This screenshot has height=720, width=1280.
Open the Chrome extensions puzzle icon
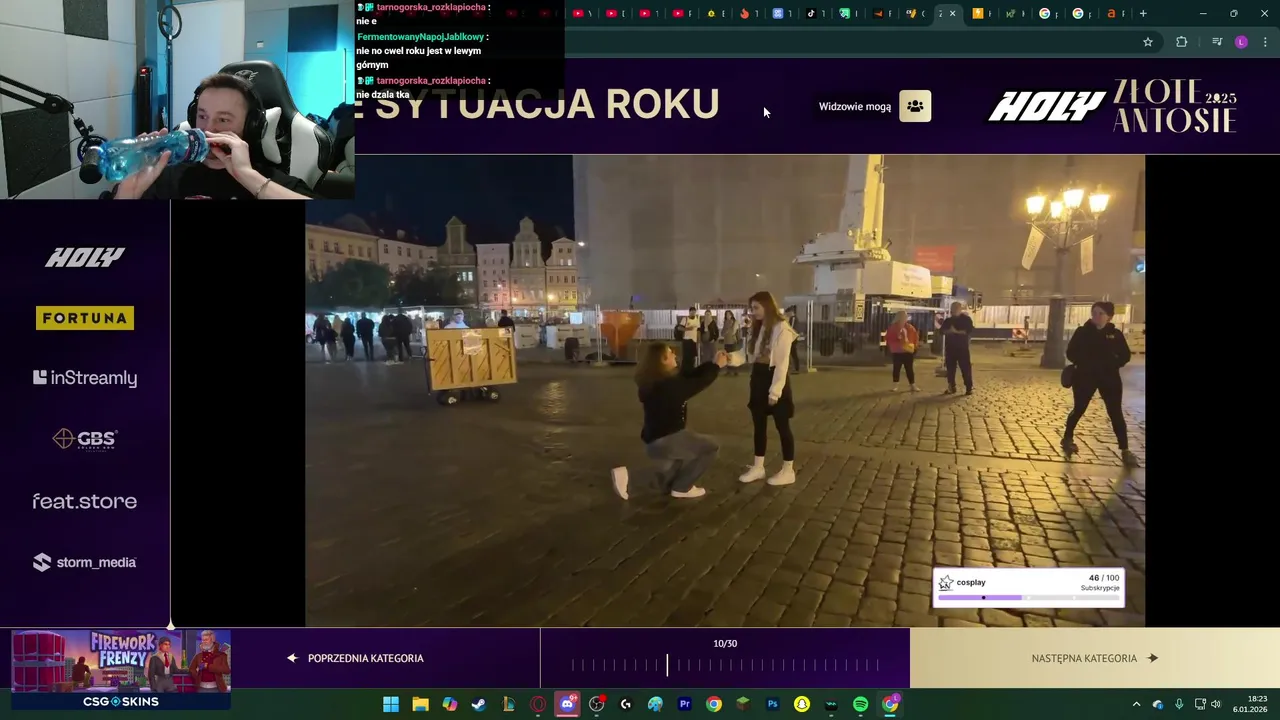[1182, 42]
